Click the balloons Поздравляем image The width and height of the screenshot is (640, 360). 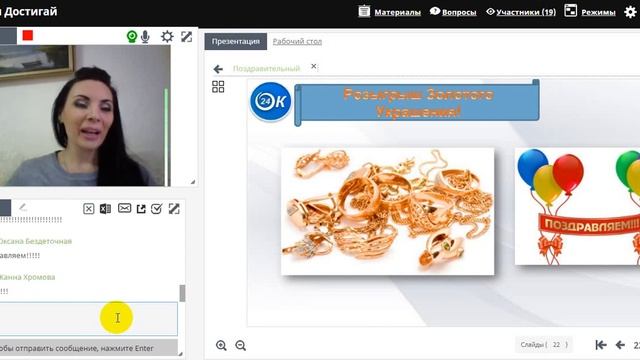tap(577, 207)
